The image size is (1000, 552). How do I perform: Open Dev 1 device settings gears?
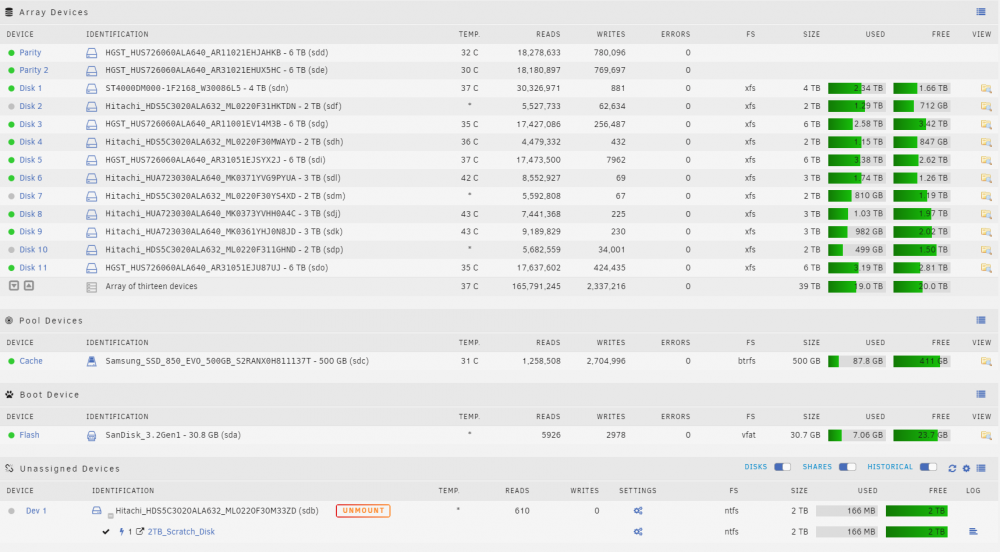638,511
